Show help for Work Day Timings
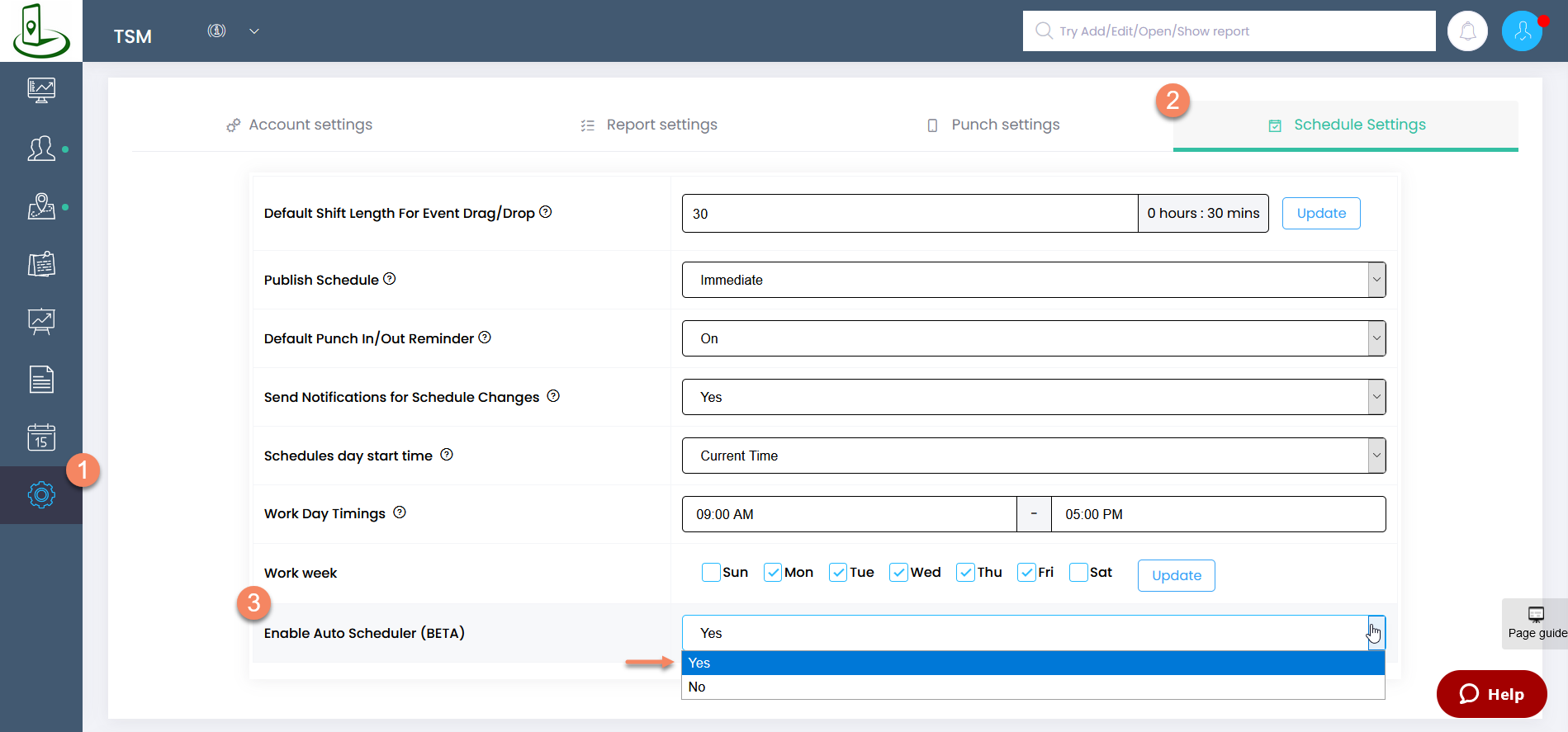Image resolution: width=1568 pixels, height=732 pixels. [x=400, y=512]
